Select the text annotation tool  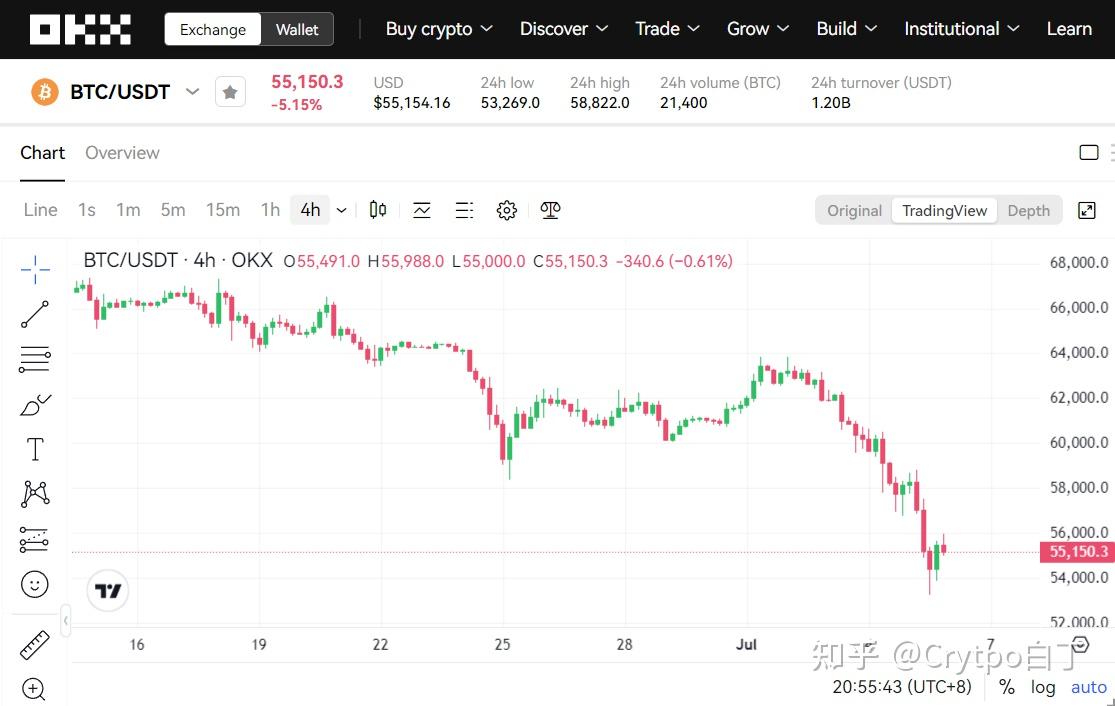pos(35,449)
